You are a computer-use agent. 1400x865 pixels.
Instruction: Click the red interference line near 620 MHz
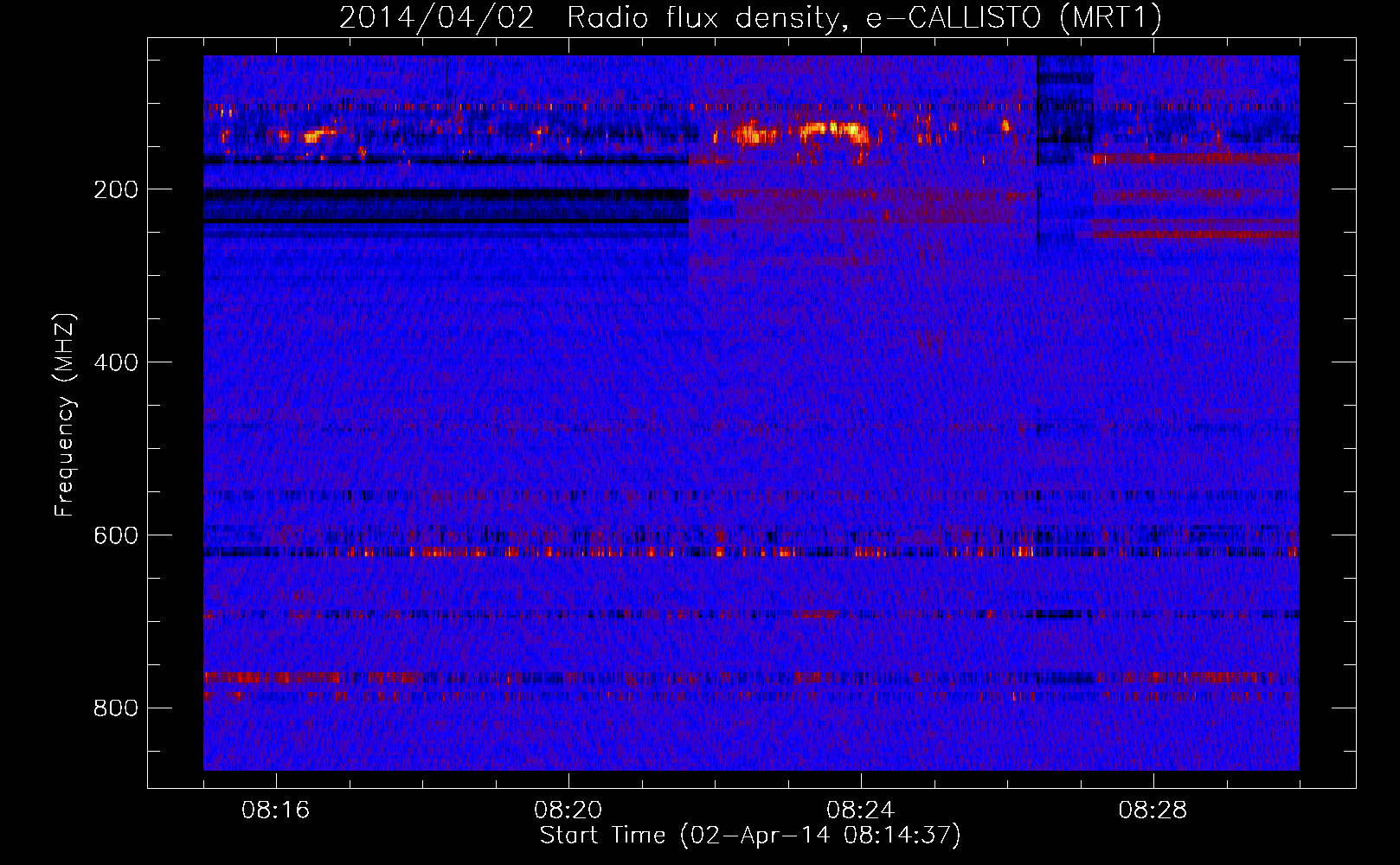751,551
